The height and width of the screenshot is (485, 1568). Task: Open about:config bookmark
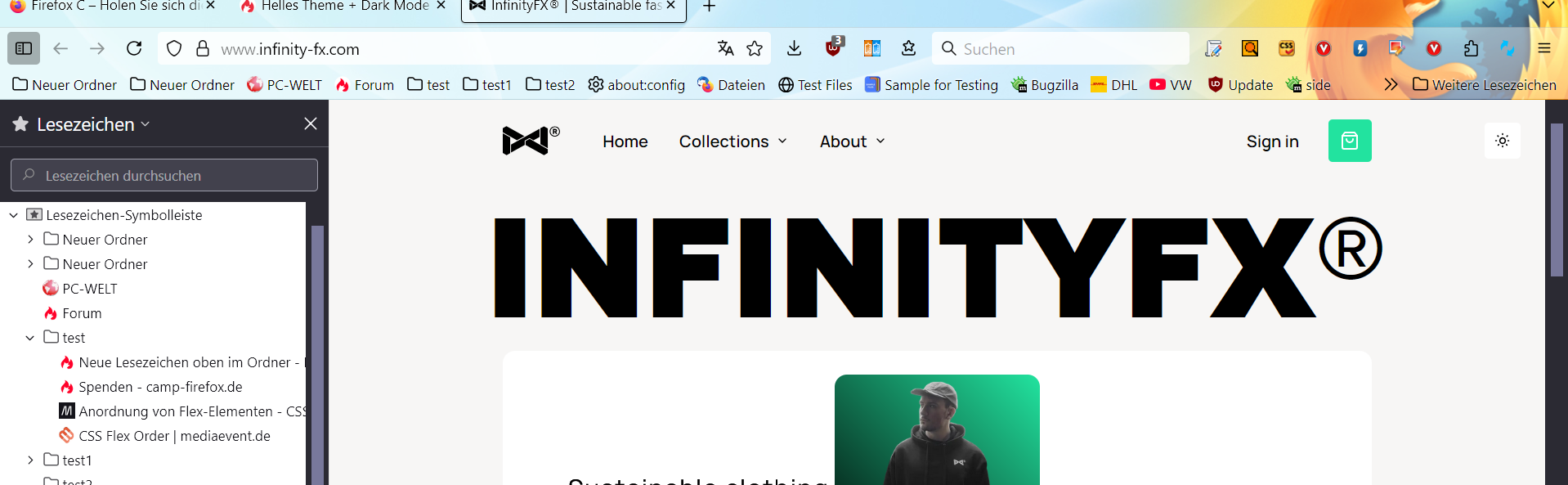[x=637, y=84]
